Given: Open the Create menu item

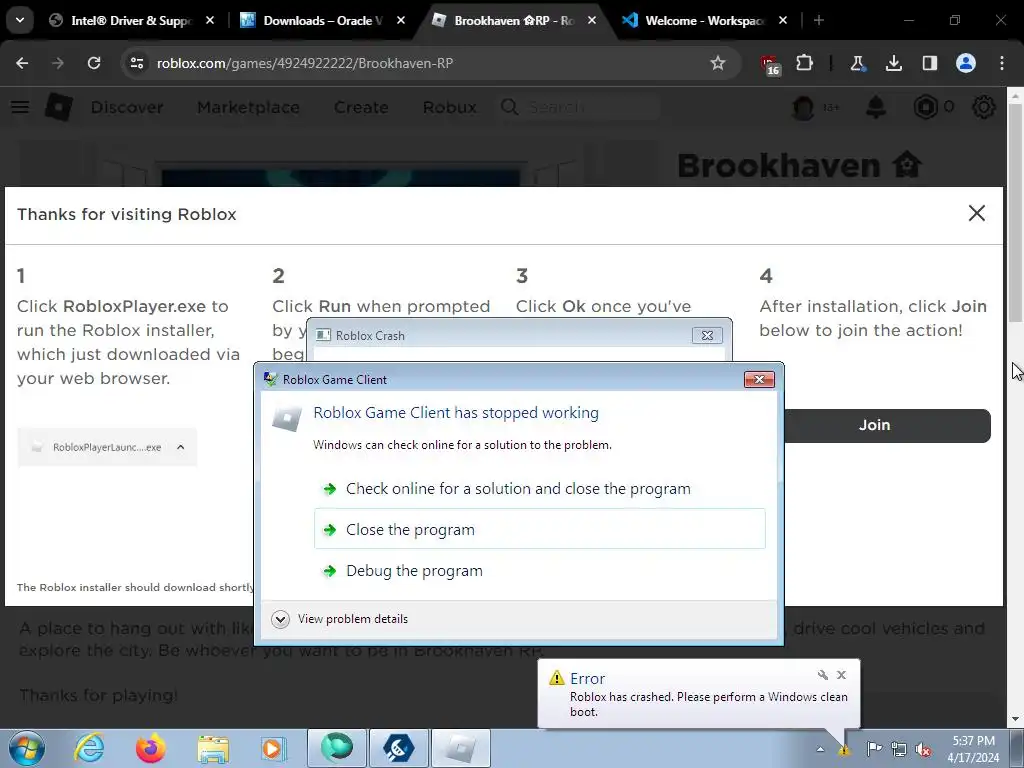Looking at the screenshot, I should coord(361,107).
